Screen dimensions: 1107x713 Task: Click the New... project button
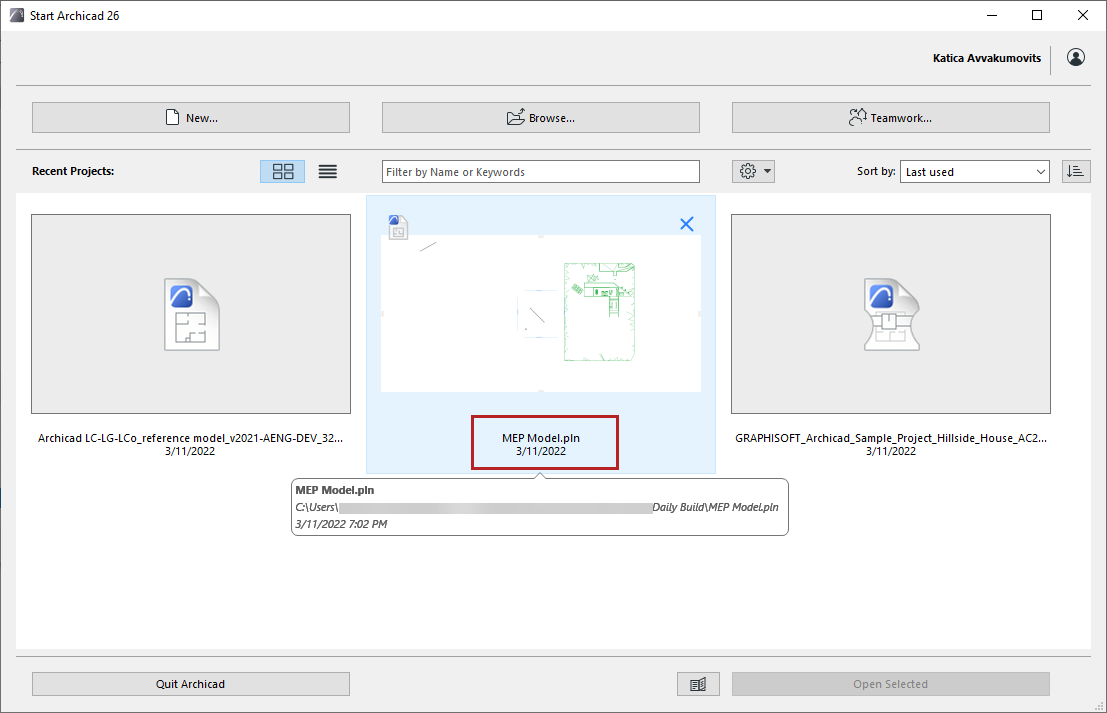tap(191, 117)
